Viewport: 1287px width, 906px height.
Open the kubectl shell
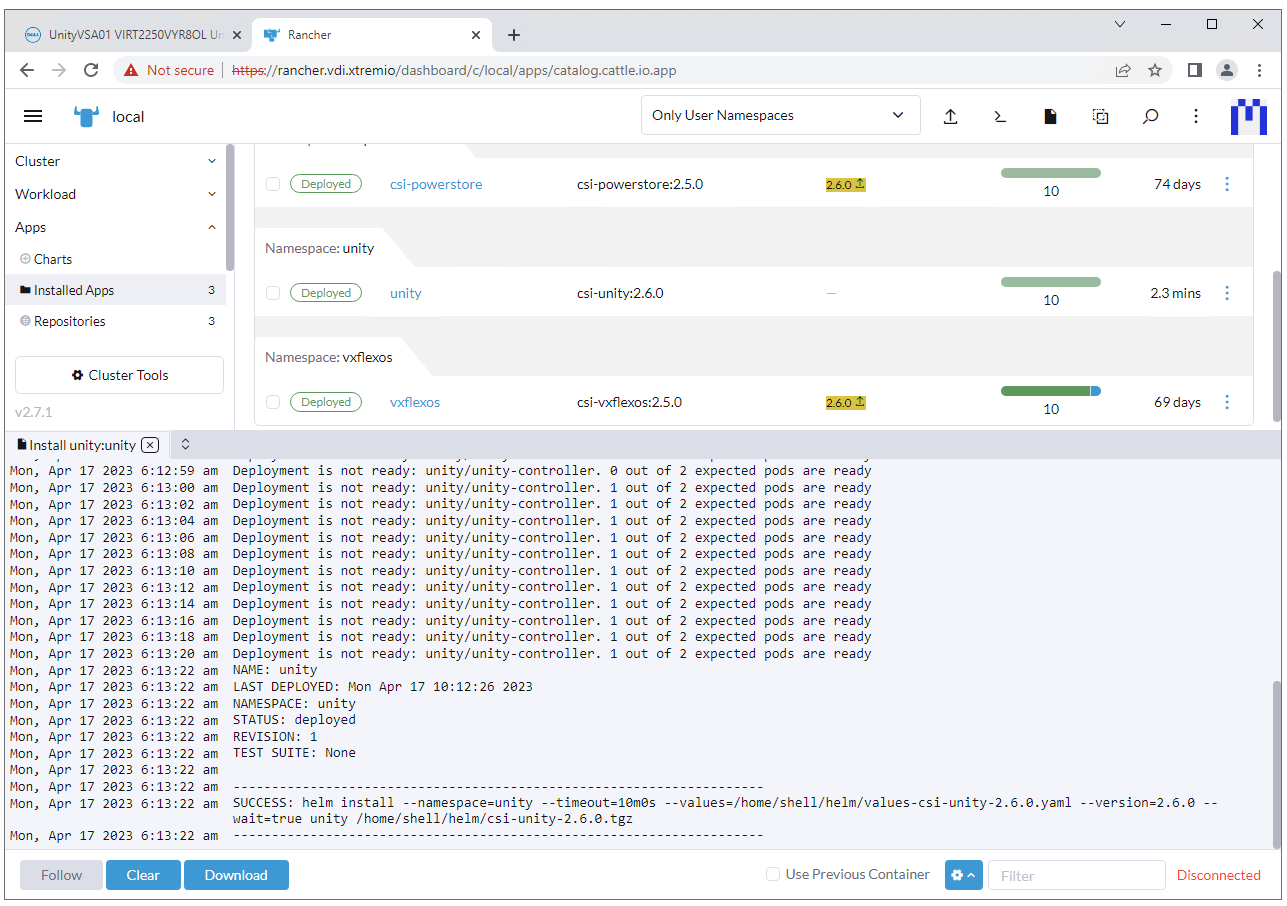999,116
